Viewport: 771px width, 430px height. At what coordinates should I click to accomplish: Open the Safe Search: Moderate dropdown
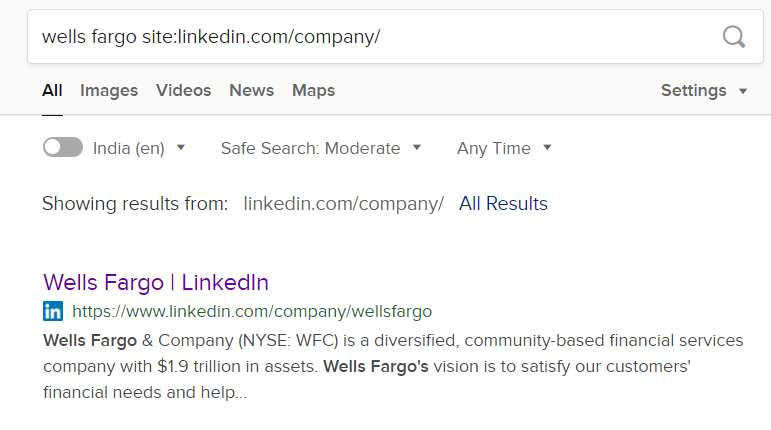[x=321, y=148]
